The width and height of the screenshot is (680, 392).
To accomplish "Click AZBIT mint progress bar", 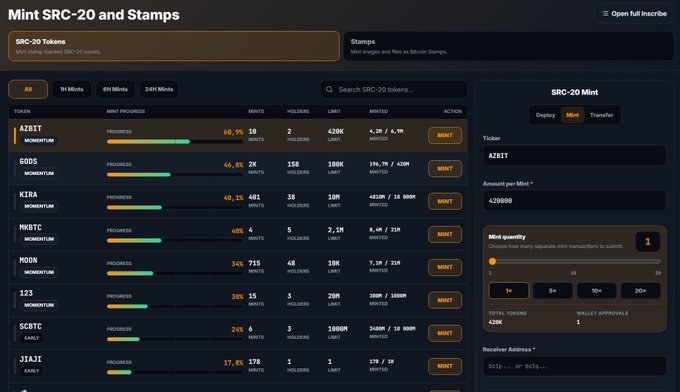I will click(175, 141).
